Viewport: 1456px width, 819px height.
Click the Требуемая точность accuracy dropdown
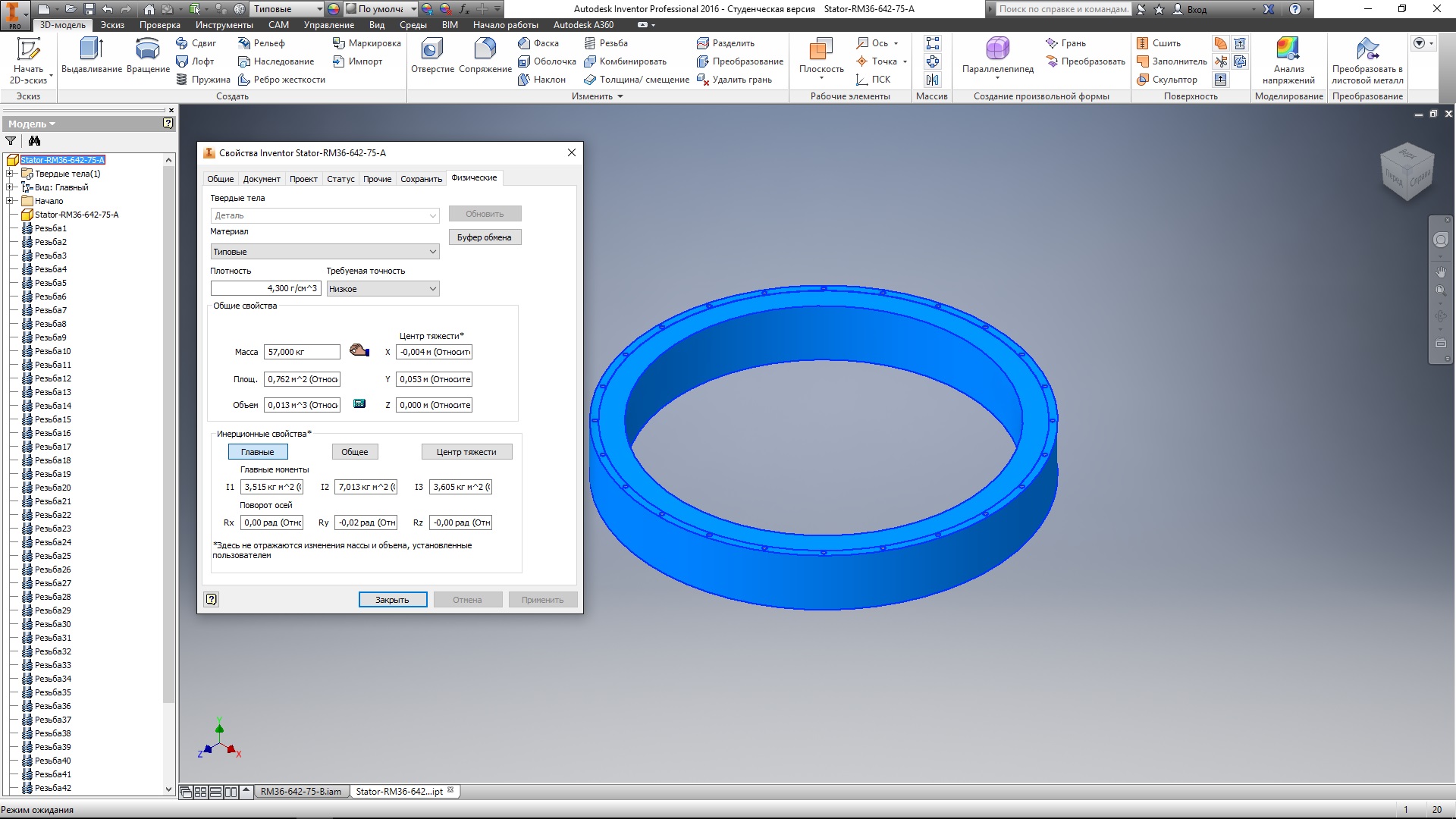pos(383,288)
